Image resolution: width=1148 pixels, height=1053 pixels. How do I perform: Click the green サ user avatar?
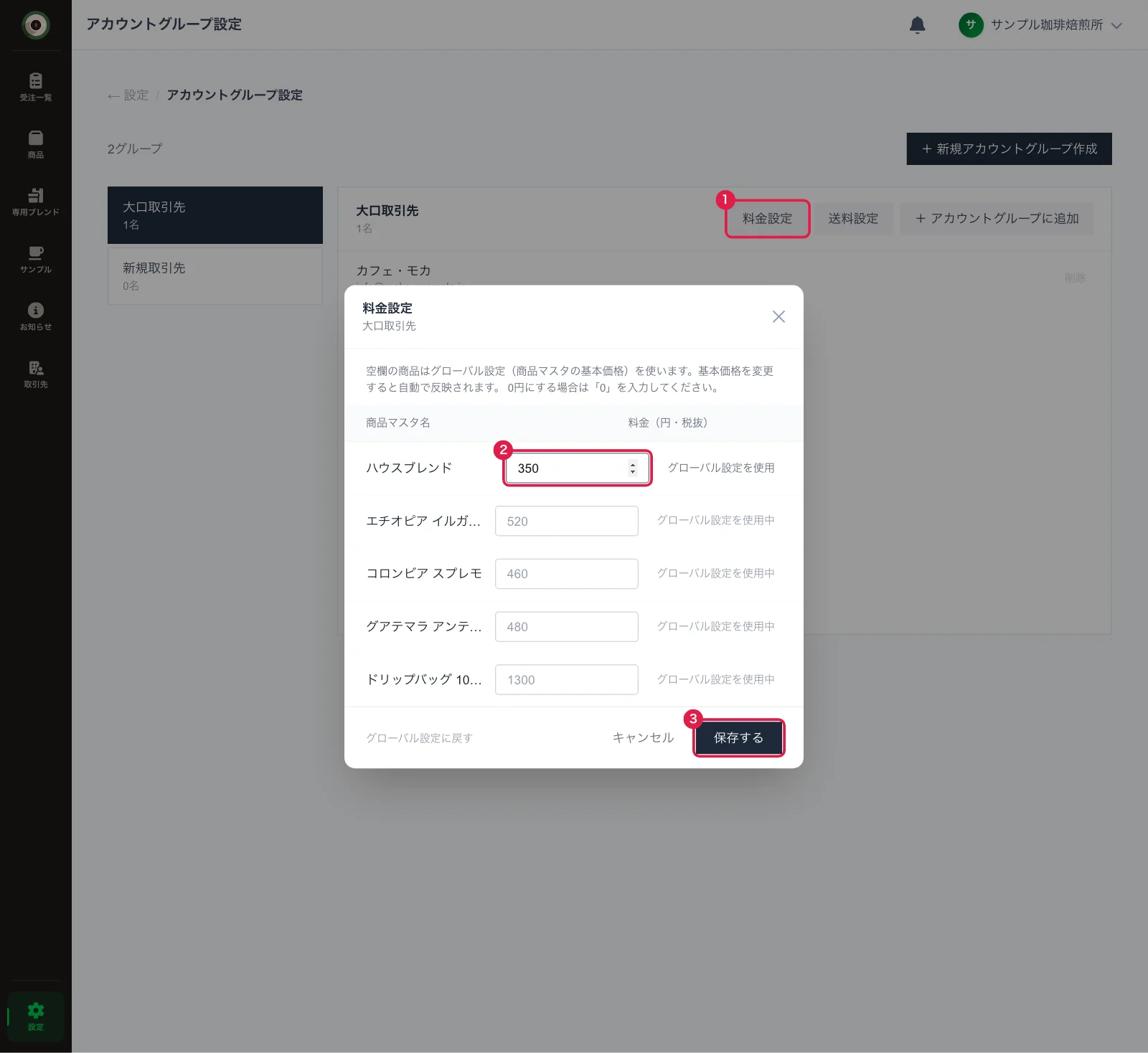(x=971, y=25)
